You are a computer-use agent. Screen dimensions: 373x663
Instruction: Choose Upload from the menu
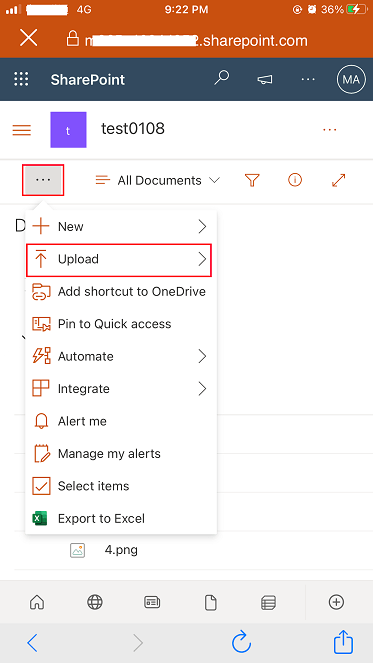coord(119,259)
